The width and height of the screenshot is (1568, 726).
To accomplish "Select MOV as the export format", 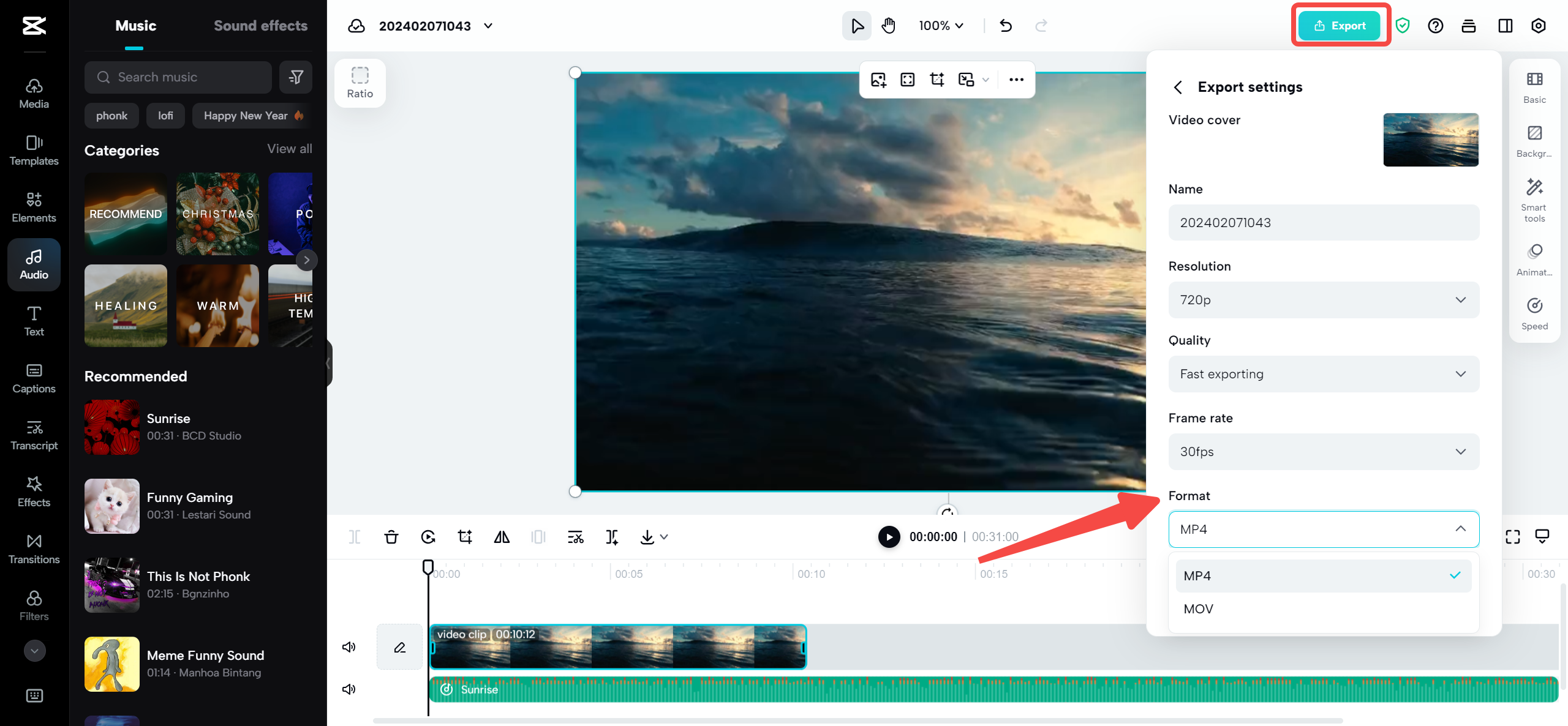I will click(x=1198, y=608).
